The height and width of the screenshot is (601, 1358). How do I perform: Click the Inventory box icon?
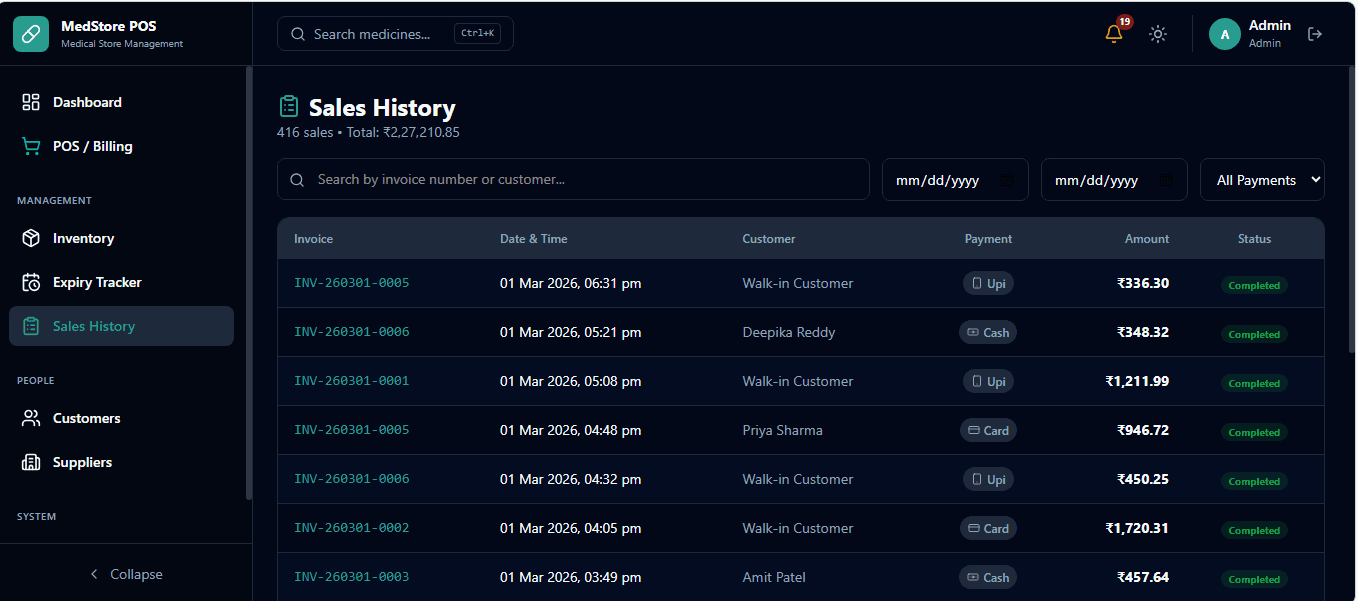coord(31,238)
